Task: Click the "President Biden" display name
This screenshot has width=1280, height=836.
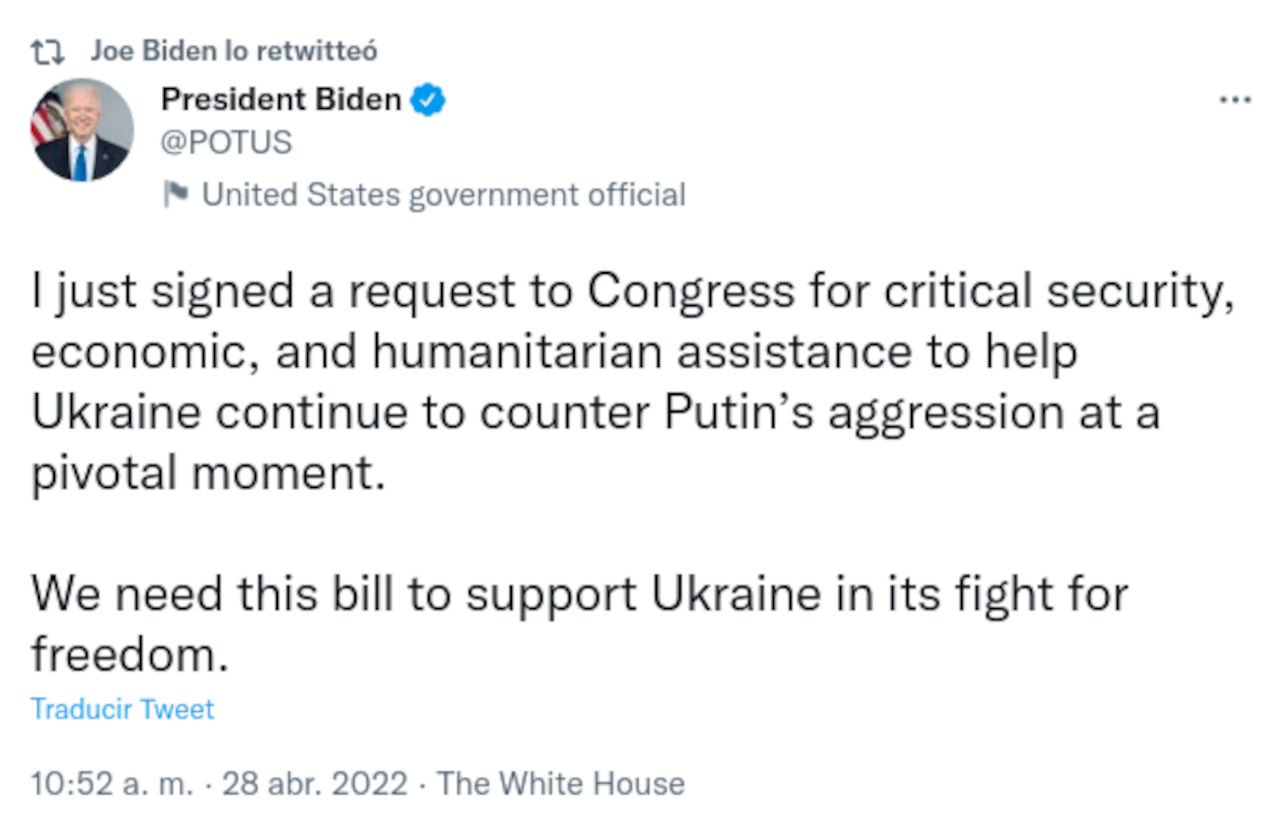Action: click(281, 100)
